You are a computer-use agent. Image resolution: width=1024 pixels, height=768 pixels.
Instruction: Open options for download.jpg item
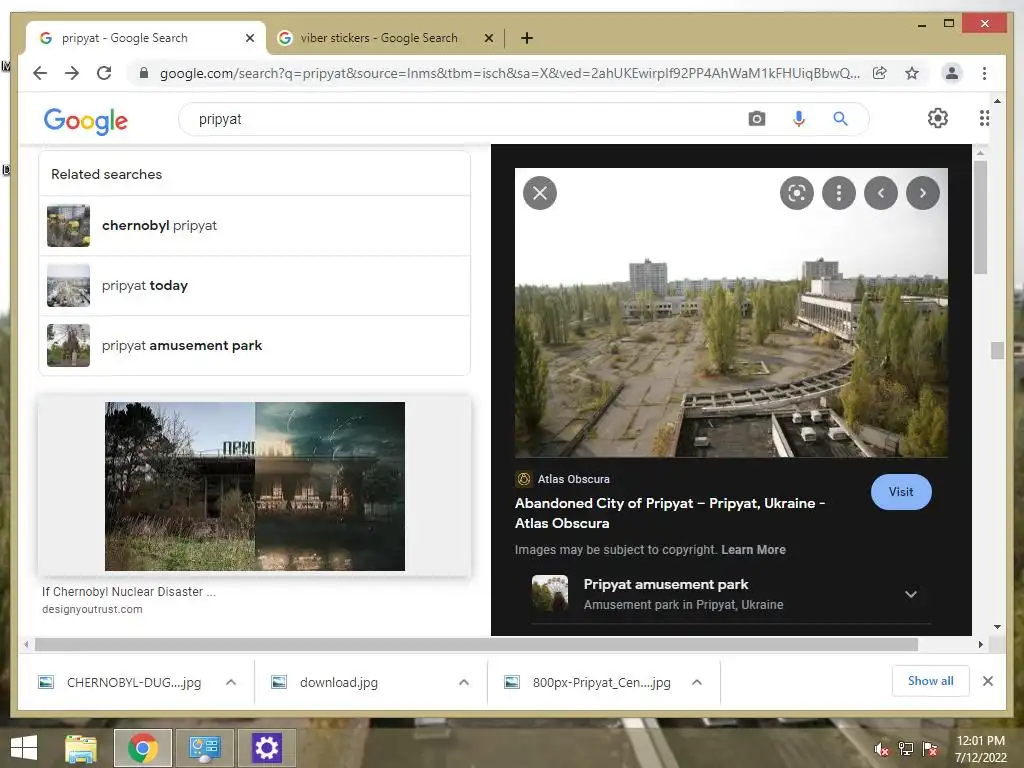point(464,682)
